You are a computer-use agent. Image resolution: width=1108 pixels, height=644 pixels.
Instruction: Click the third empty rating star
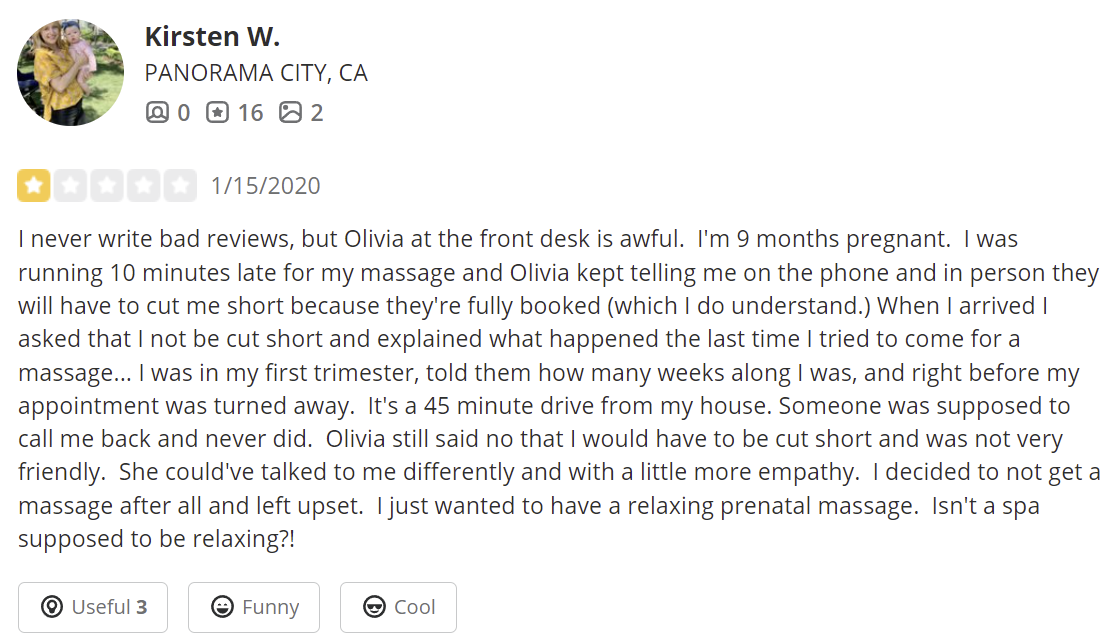[107, 186]
